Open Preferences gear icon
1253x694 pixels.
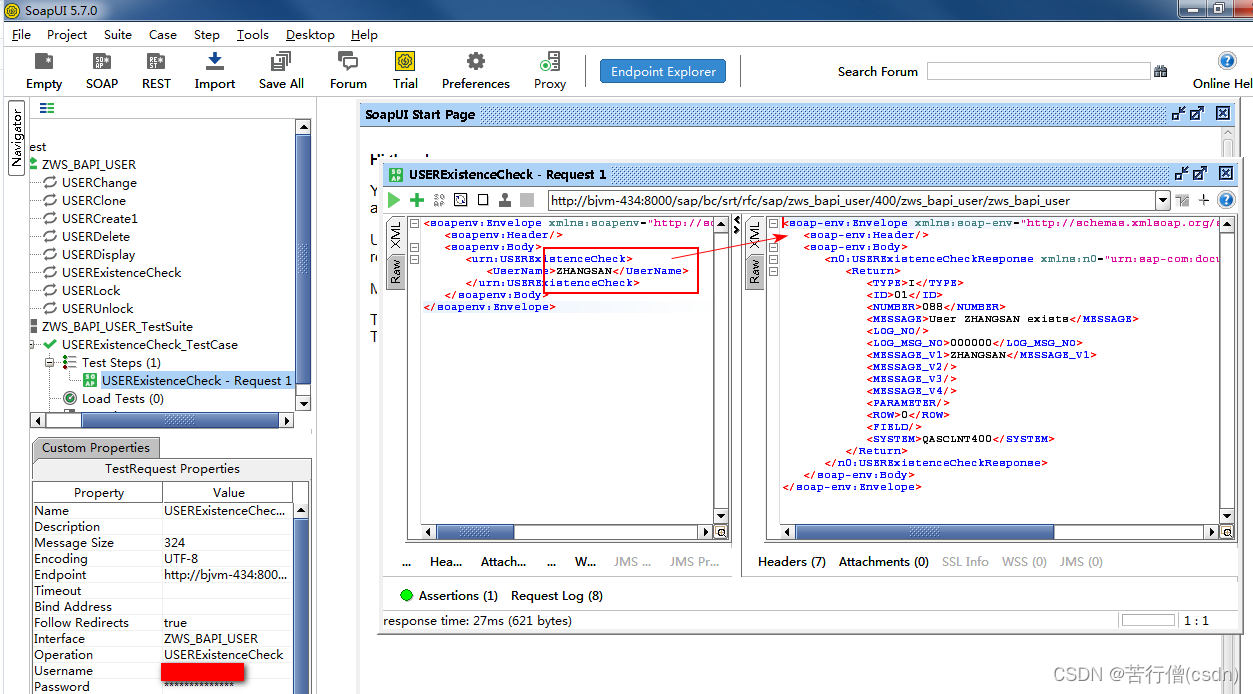[476, 62]
